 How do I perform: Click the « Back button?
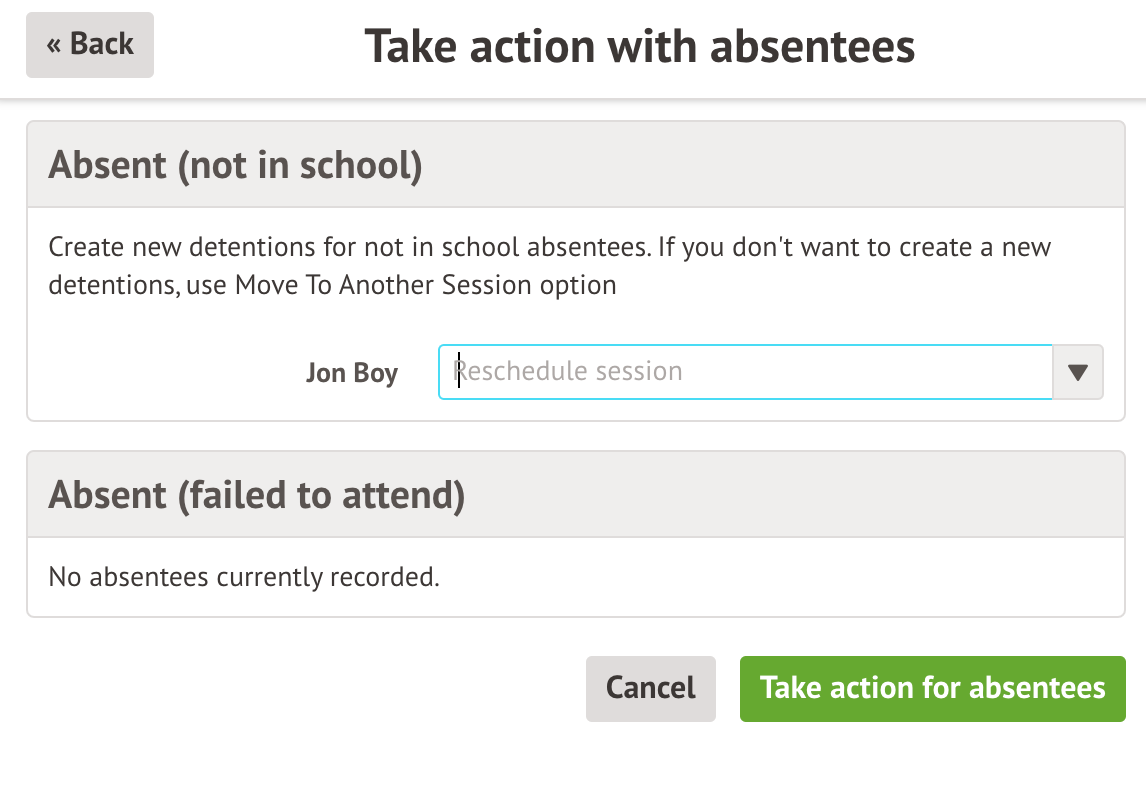click(x=90, y=45)
